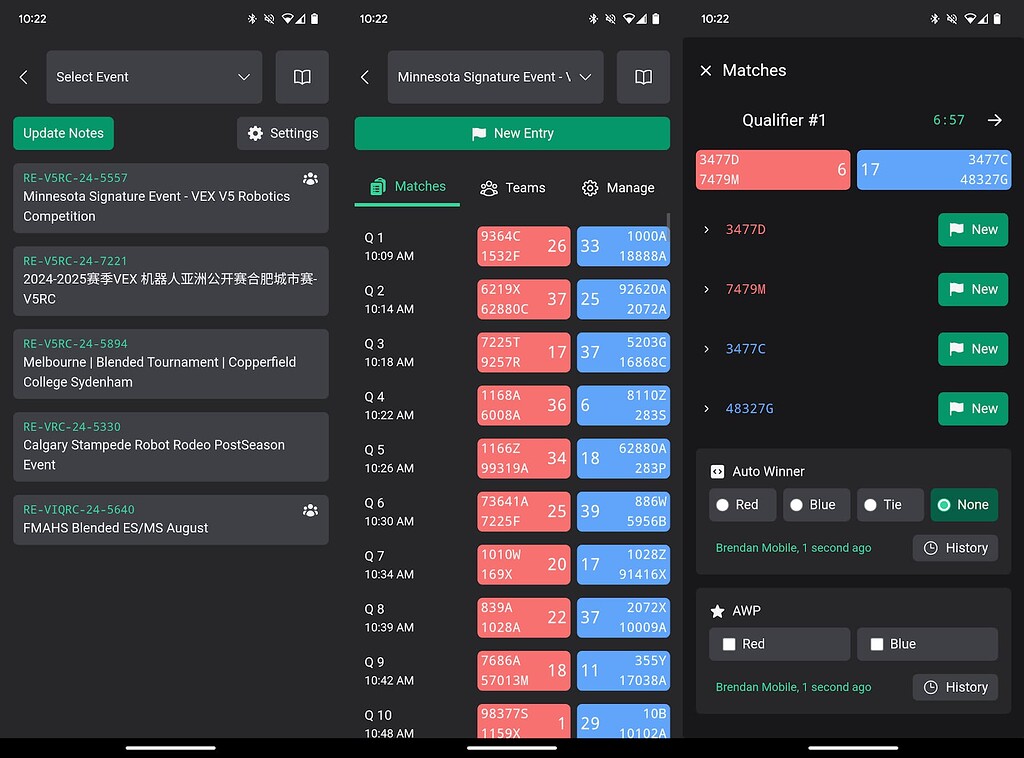Open the Select Event dropdown
The height and width of the screenshot is (758, 1024).
154,77
